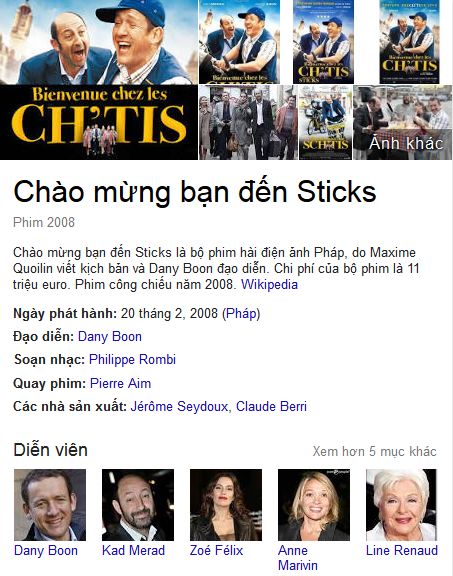Open the Line Renaud name link
The image size is (453, 576).
tap(402, 551)
